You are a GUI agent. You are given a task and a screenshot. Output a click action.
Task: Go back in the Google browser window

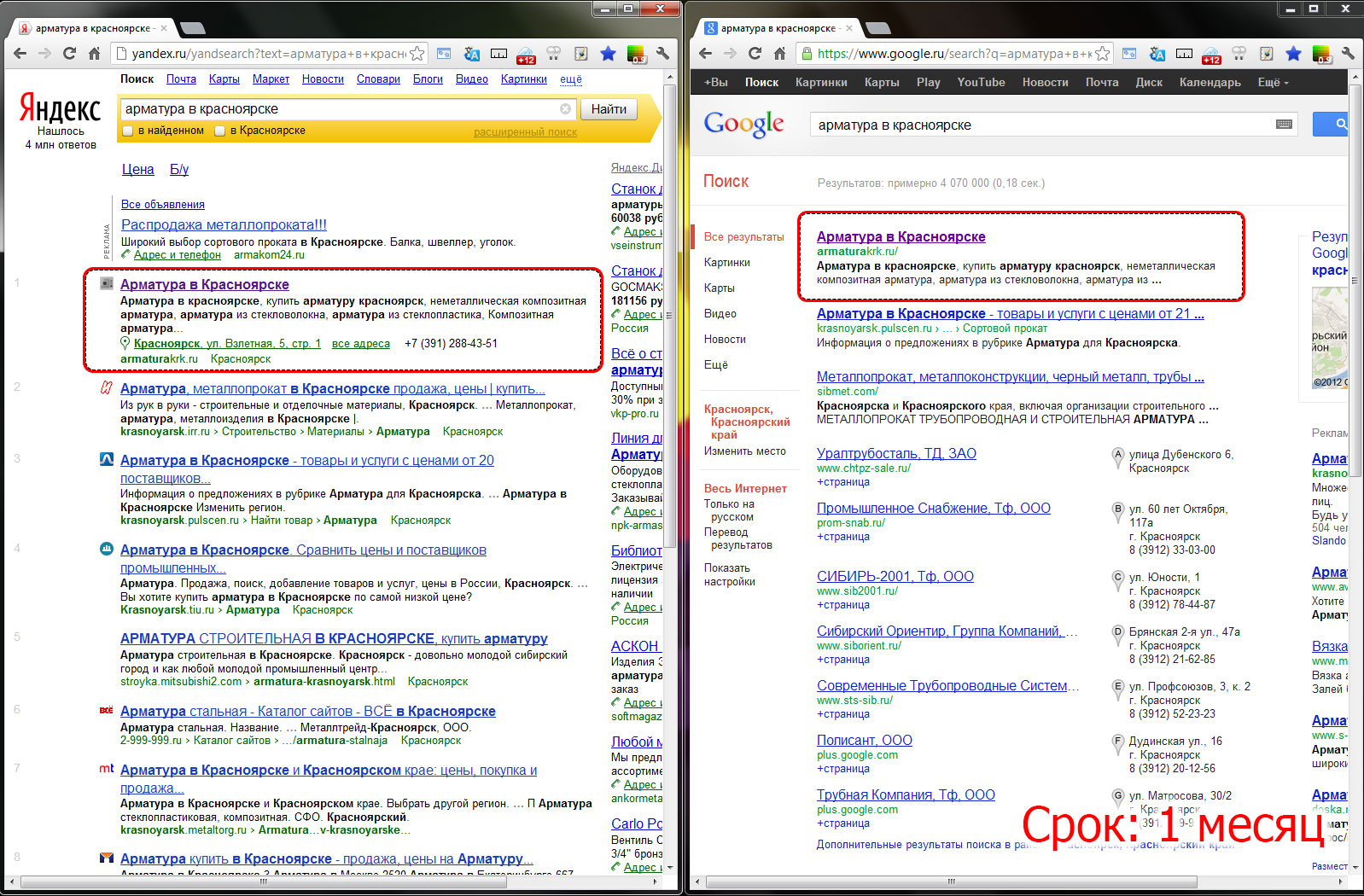(705, 54)
